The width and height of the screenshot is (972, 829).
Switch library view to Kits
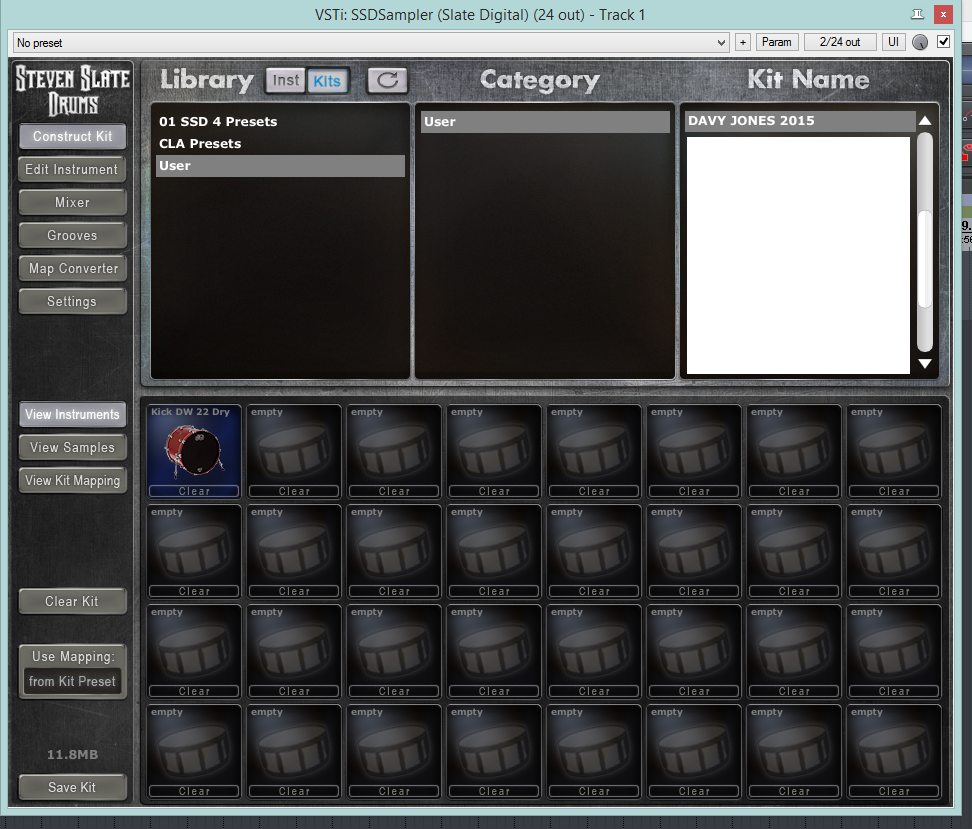pos(327,81)
